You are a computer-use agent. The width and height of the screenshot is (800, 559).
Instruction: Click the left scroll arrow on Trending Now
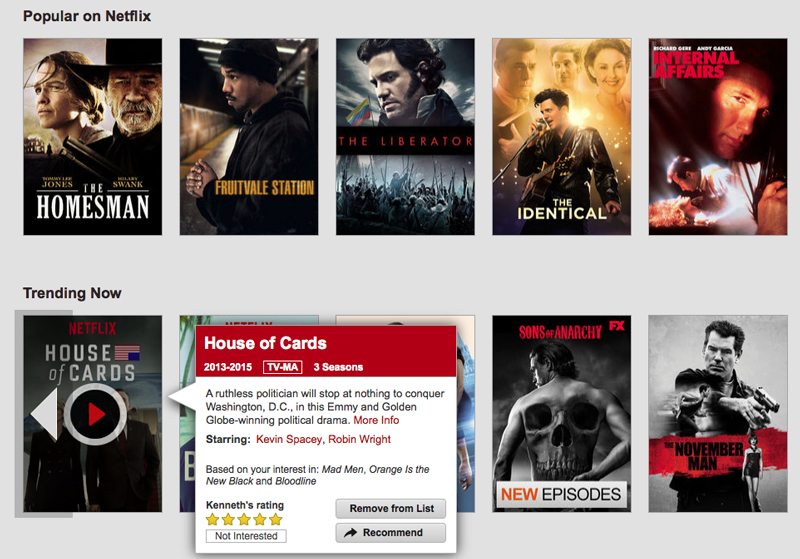pos(44,414)
